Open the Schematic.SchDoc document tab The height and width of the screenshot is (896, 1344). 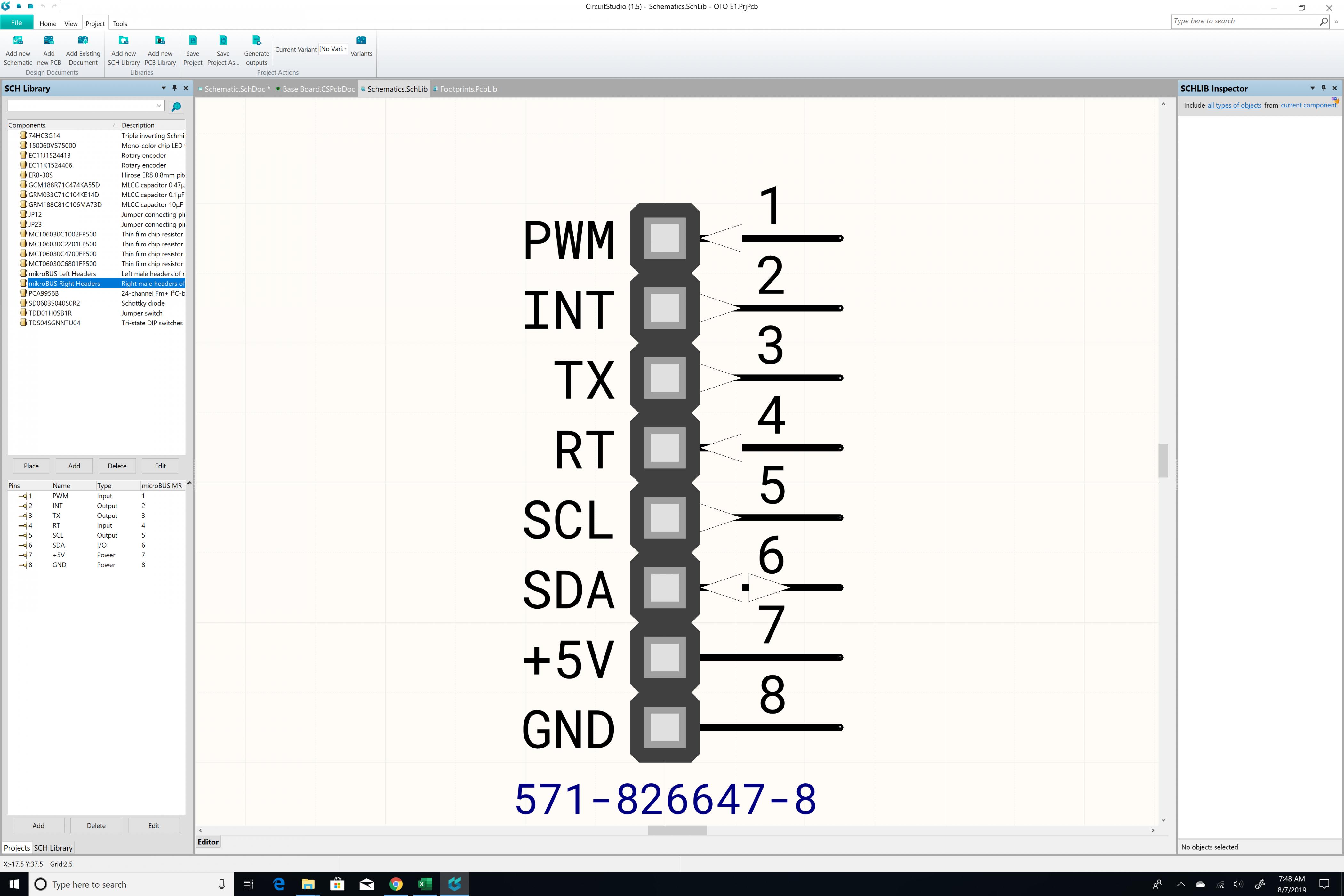click(234, 89)
